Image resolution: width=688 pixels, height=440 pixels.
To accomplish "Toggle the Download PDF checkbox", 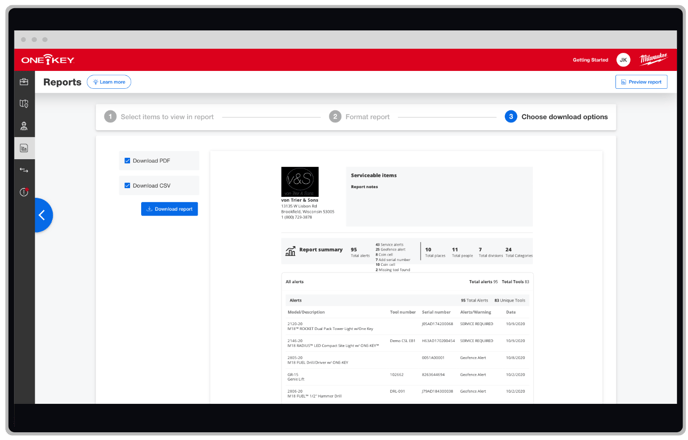I will pos(127,161).
